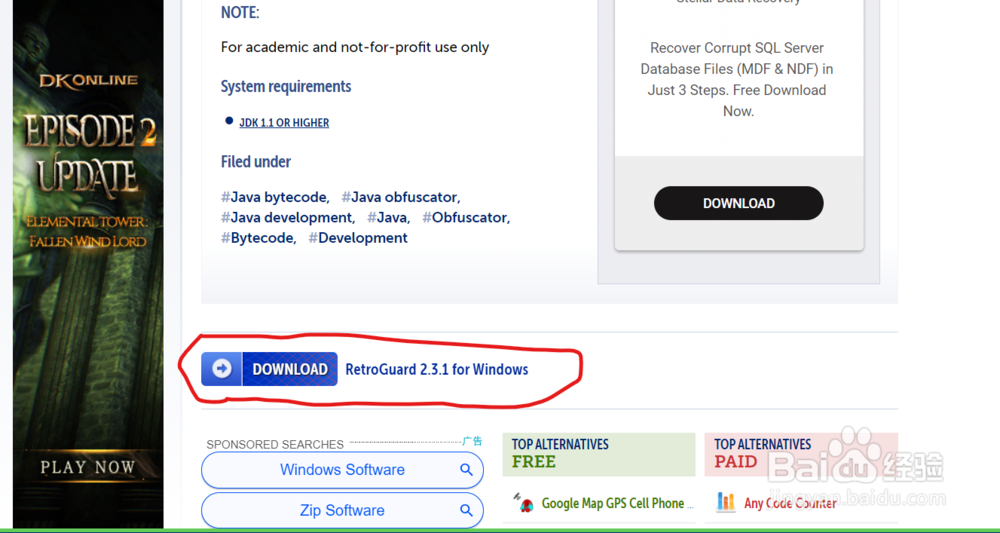The image size is (1000, 533).
Task: Click the blue DOWNLOAD button for RetroGuard
Action: (269, 369)
